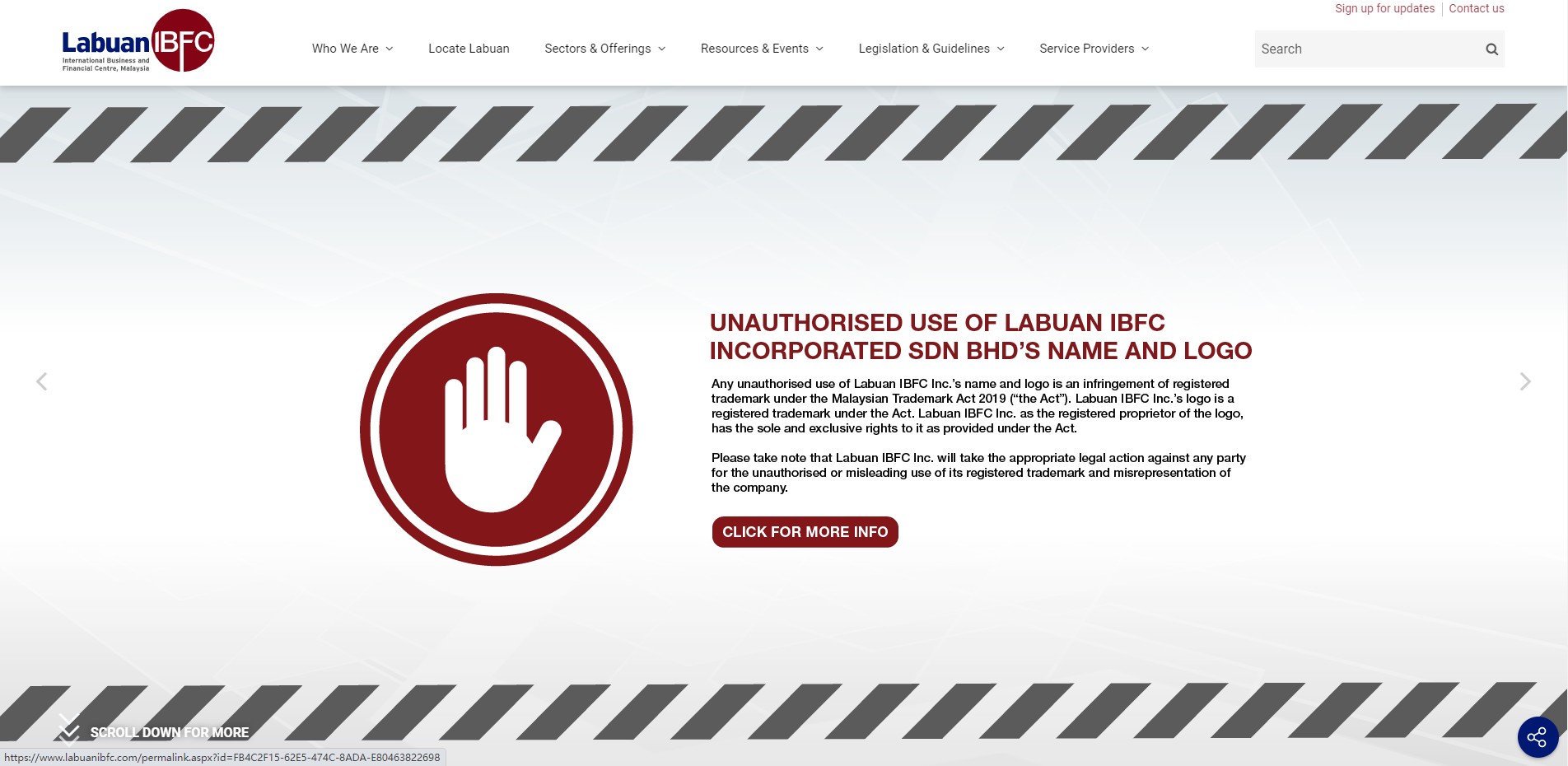Screen dimensions: 1568x766
Task: Click the Search input field
Action: pyautogui.click(x=1369, y=49)
